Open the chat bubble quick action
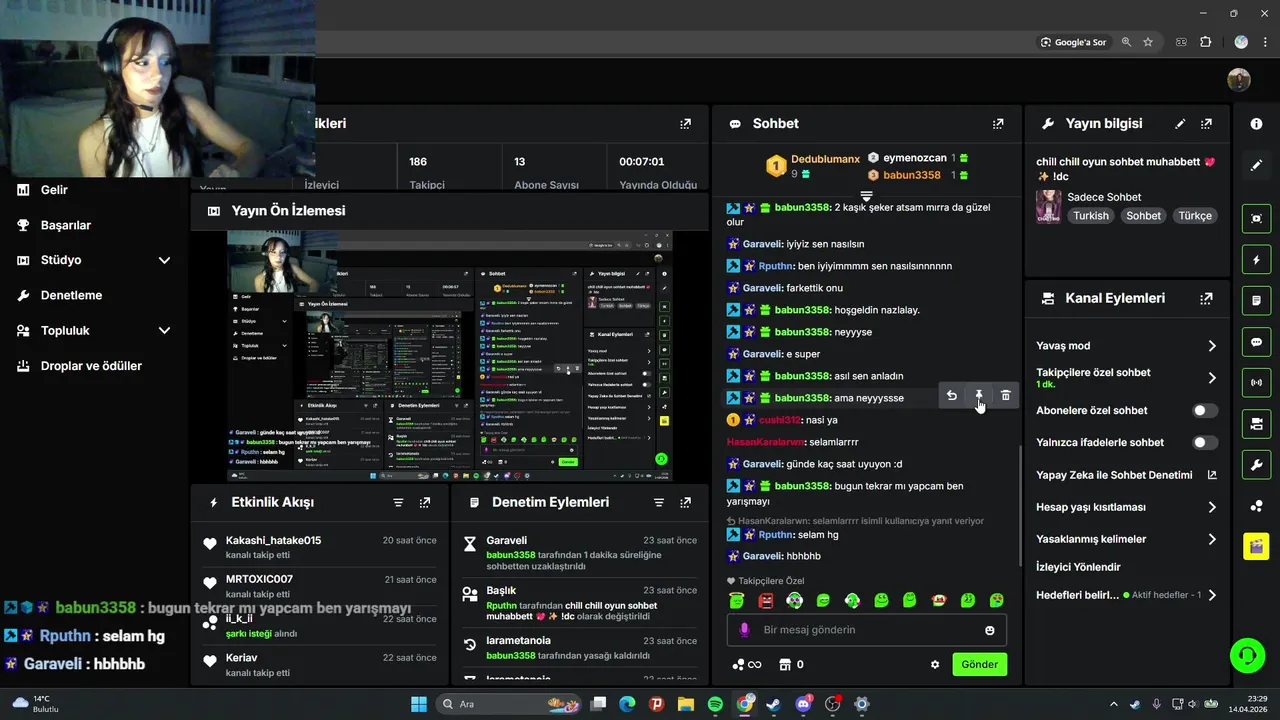Image resolution: width=1280 pixels, height=720 pixels. click(x=1256, y=342)
